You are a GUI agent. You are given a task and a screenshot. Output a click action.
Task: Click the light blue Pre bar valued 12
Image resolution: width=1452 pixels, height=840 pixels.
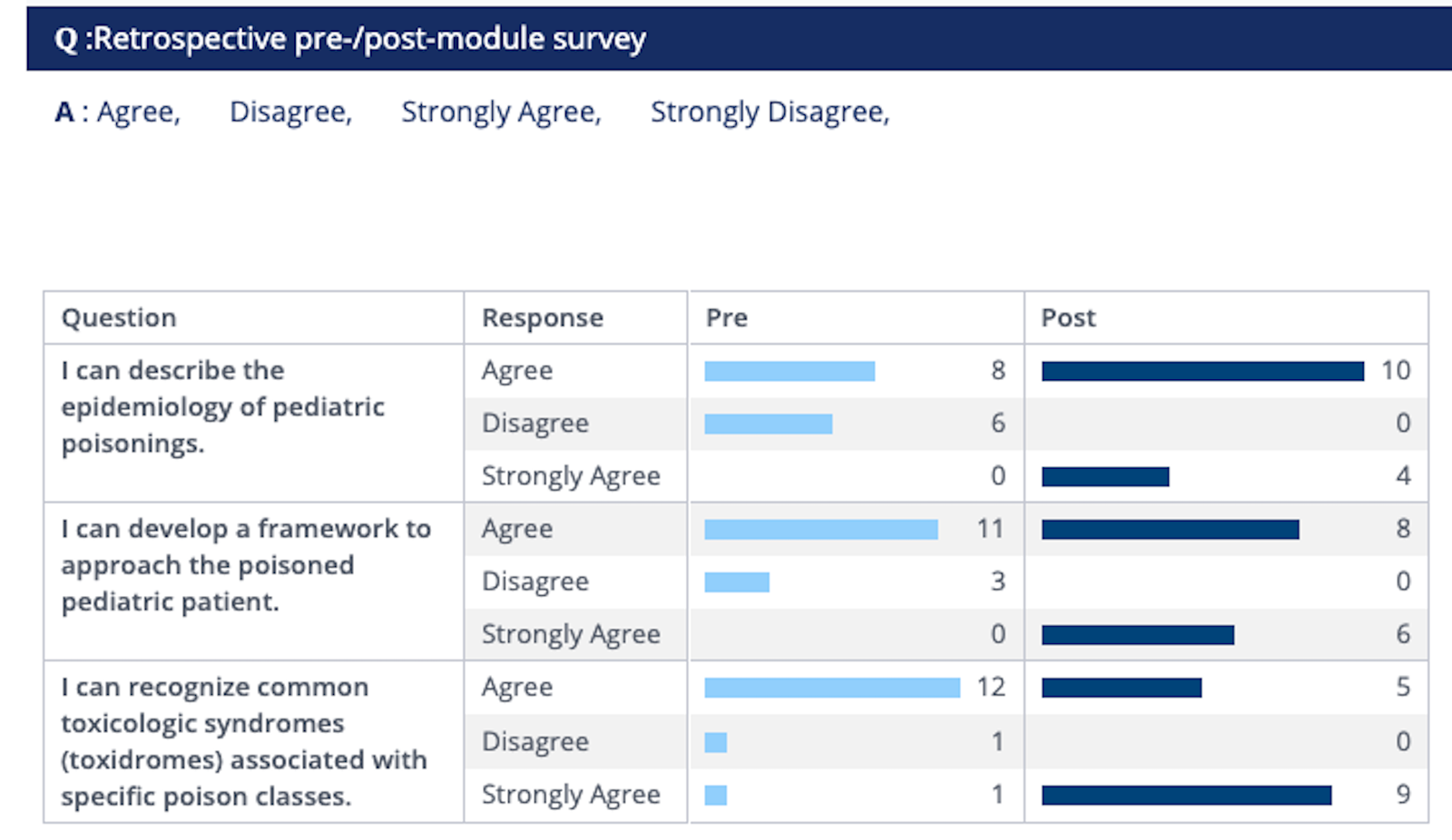831,688
